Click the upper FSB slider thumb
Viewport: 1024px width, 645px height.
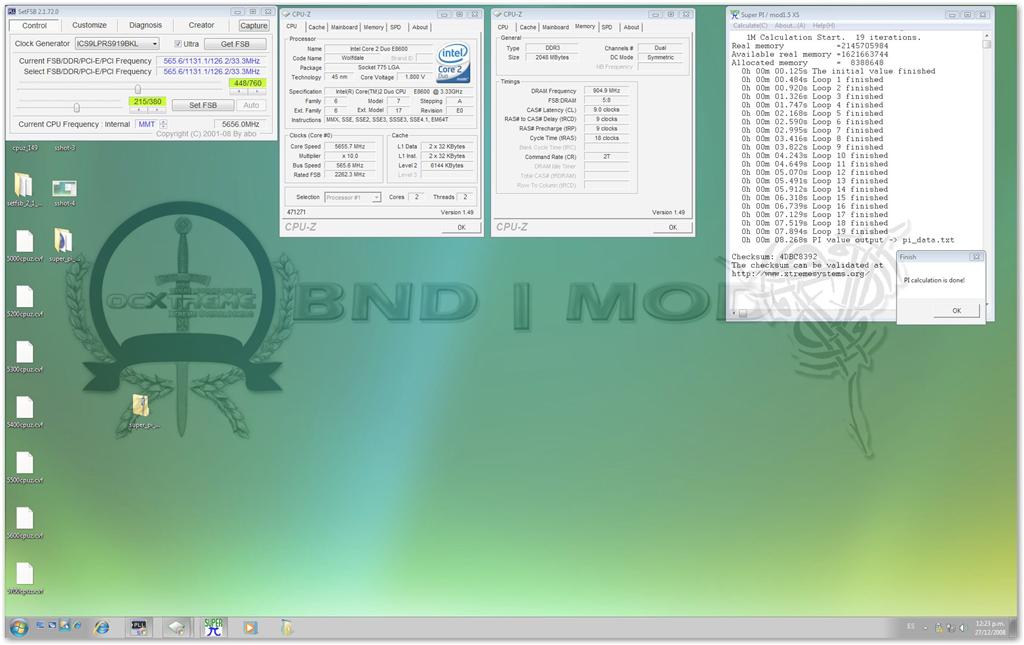[138, 89]
